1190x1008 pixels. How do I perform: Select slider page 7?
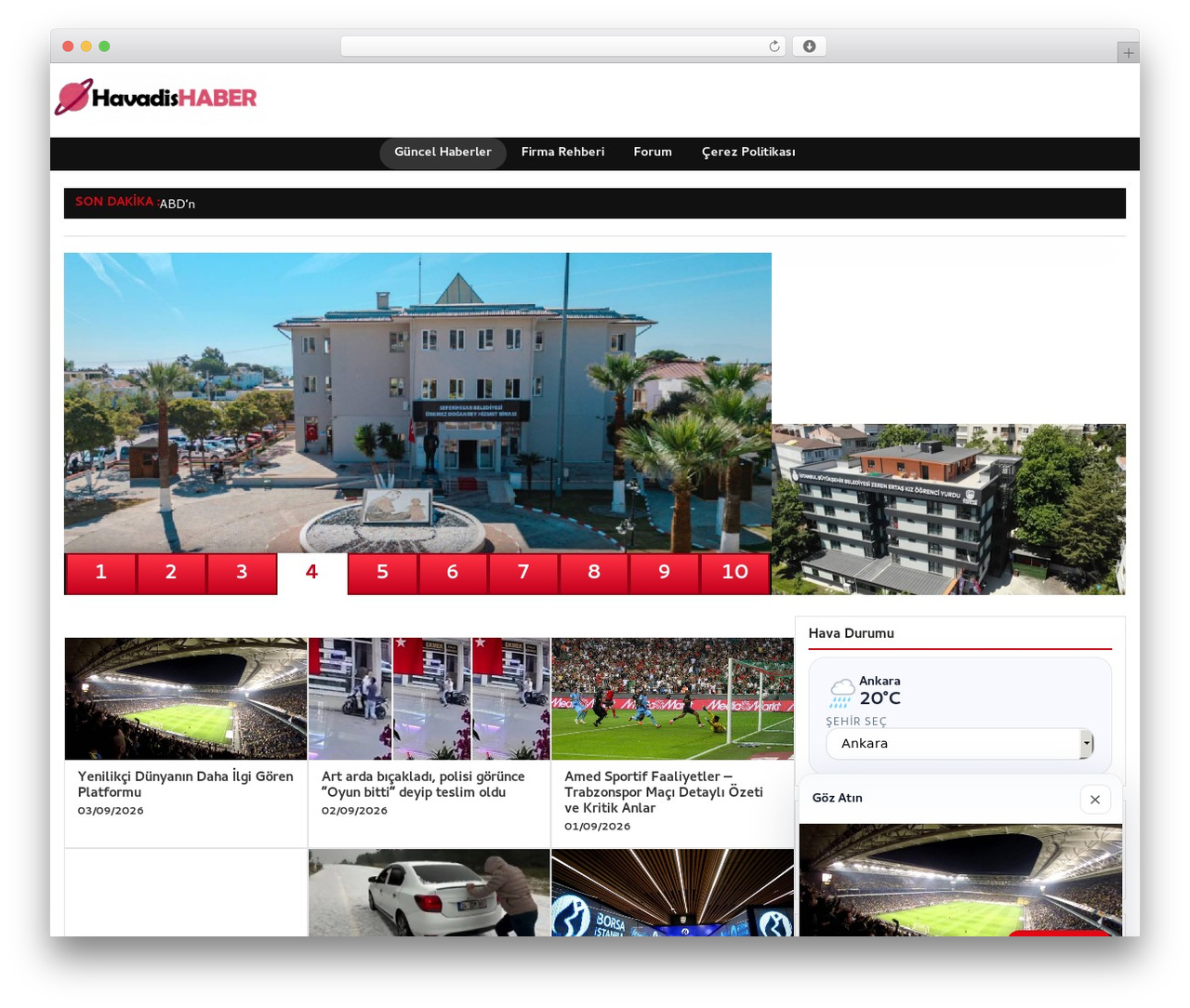(523, 573)
